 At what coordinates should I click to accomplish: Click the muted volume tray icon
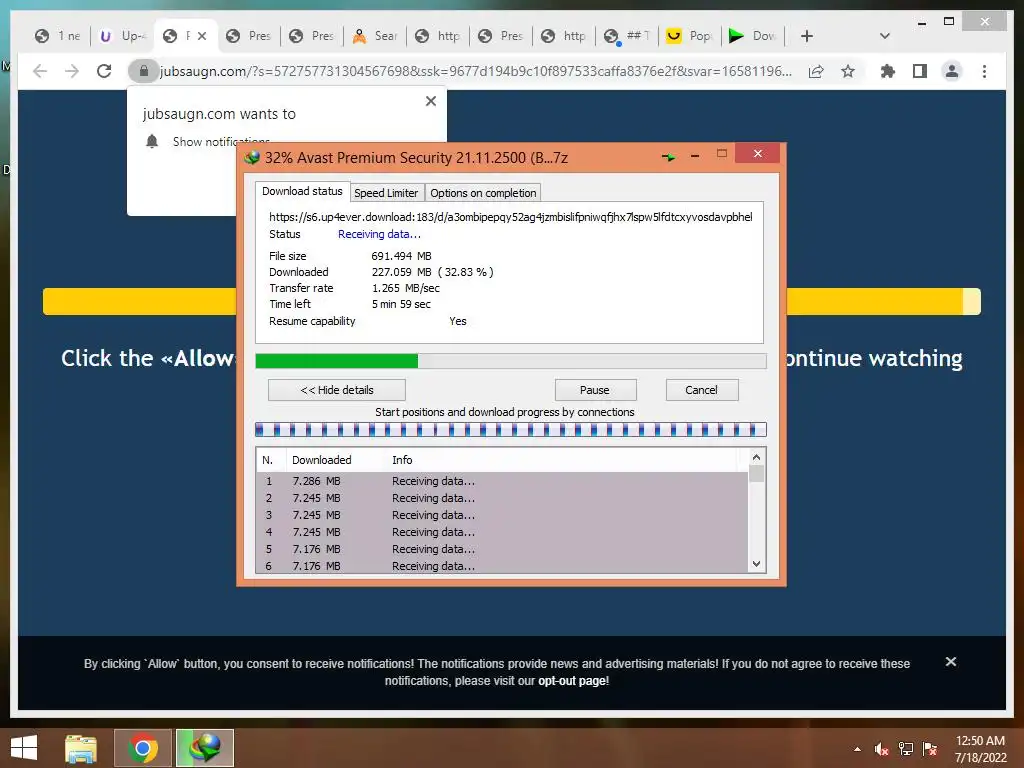[882, 749]
